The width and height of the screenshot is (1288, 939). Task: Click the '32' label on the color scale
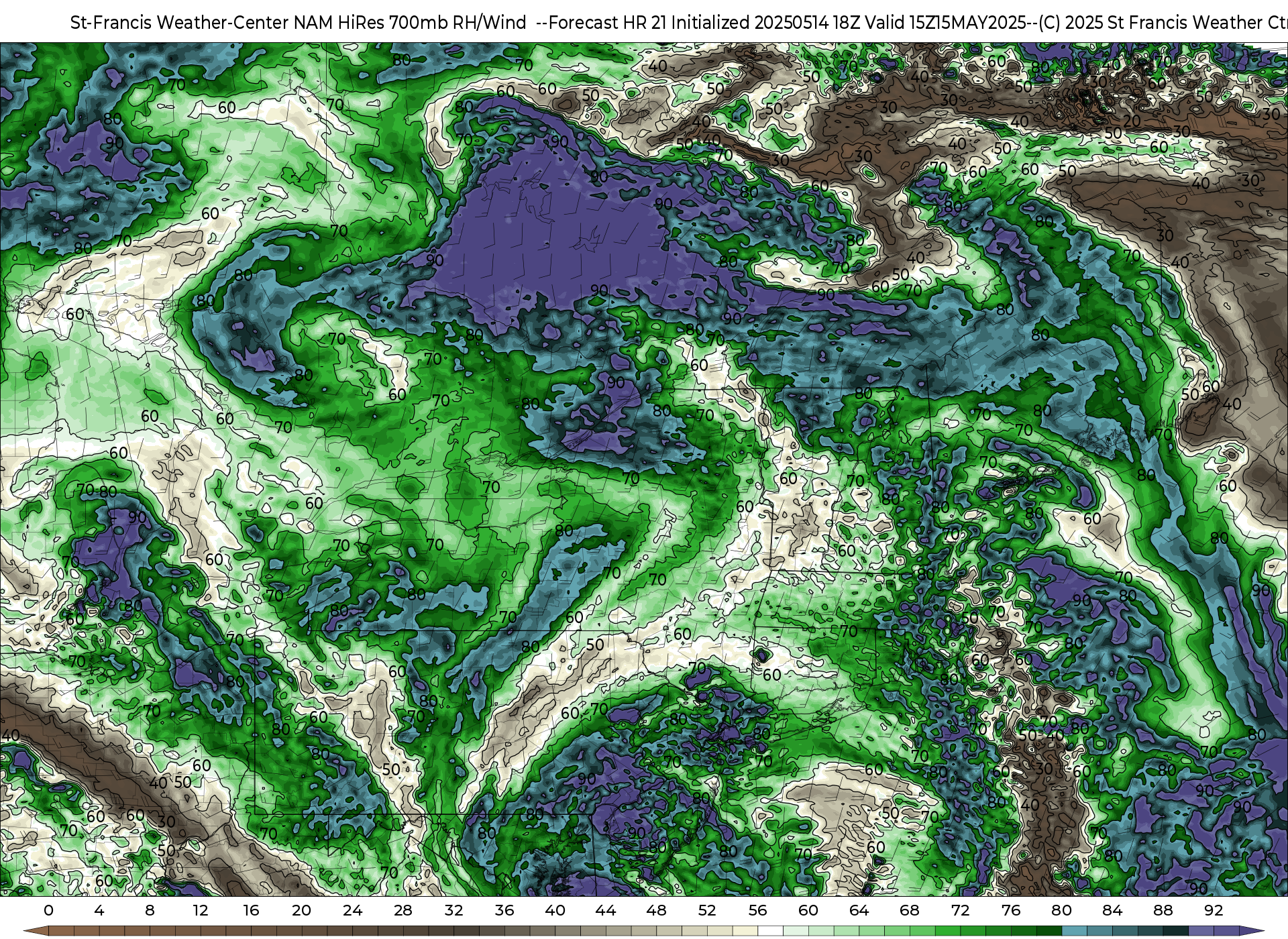coord(453,910)
